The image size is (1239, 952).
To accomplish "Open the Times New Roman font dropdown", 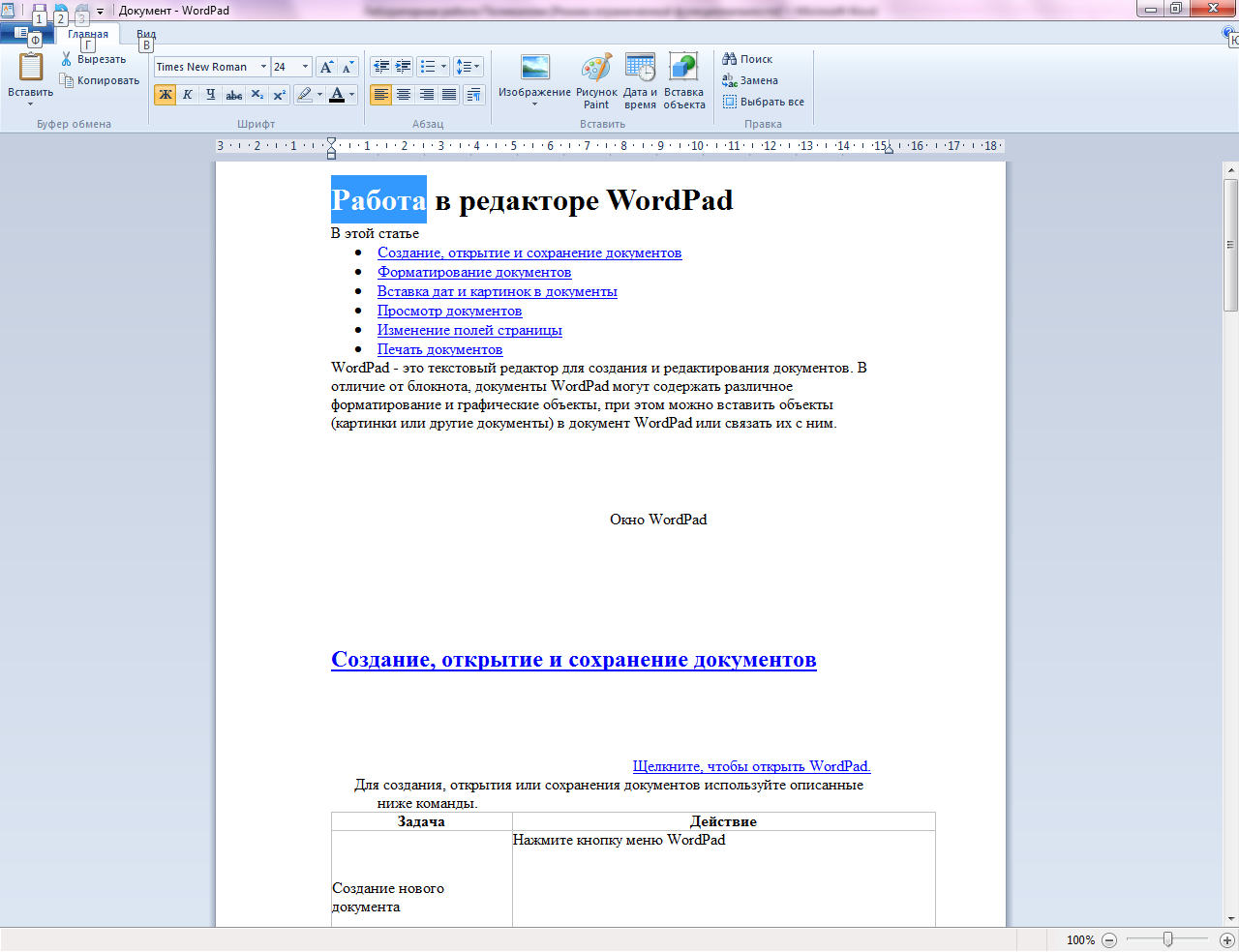I will 263,67.
